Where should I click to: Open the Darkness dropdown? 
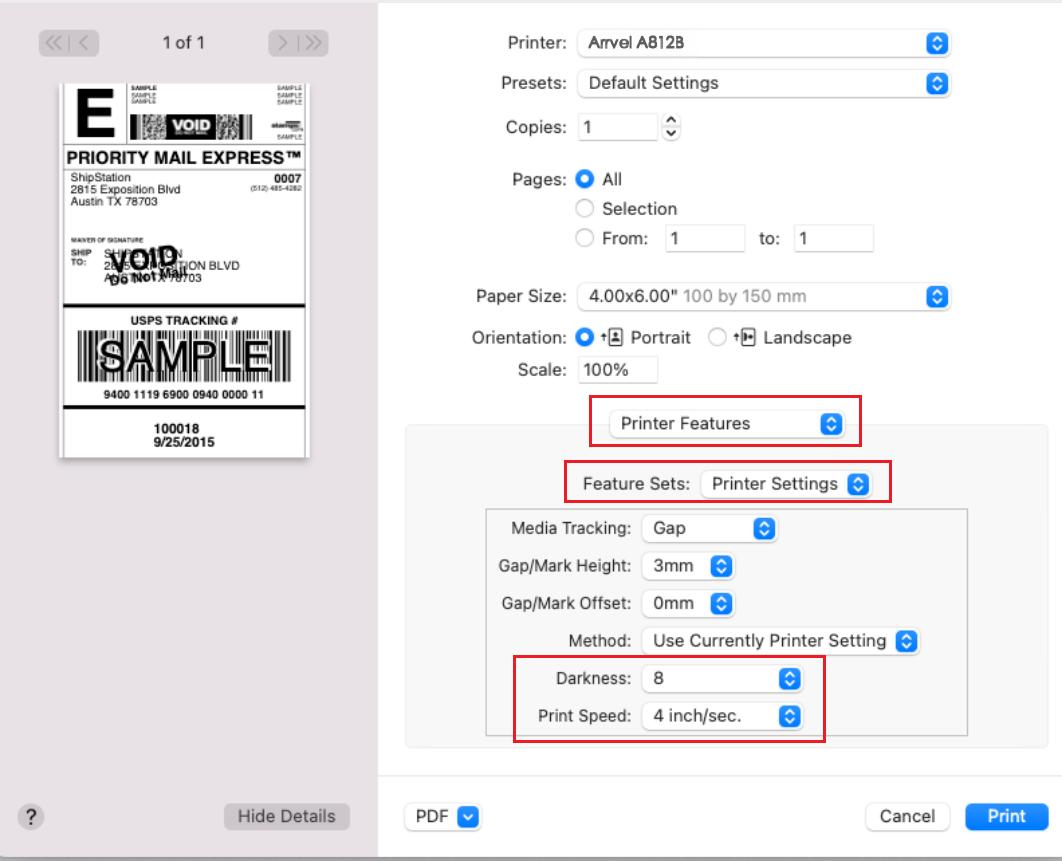(x=721, y=678)
